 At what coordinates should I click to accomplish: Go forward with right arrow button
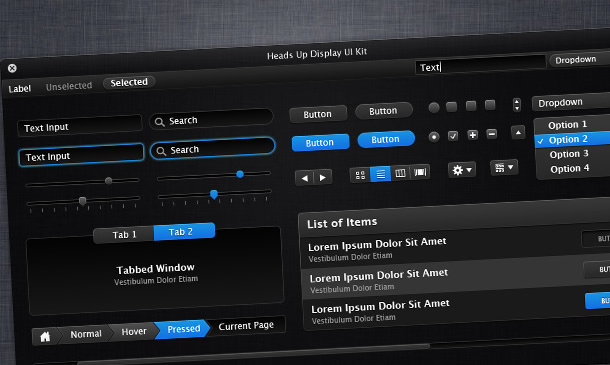pyautogui.click(x=323, y=177)
